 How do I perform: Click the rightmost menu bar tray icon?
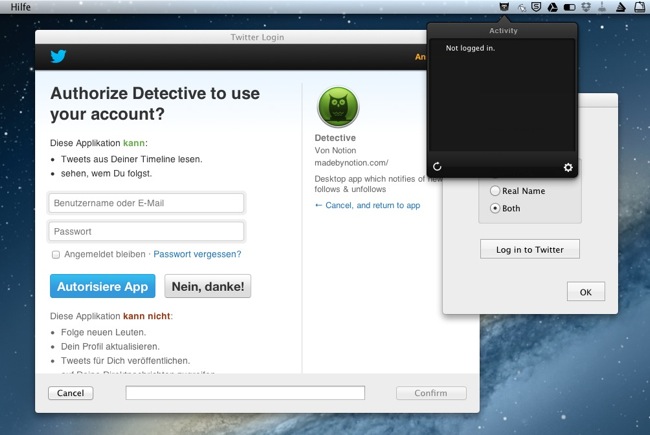640,7
